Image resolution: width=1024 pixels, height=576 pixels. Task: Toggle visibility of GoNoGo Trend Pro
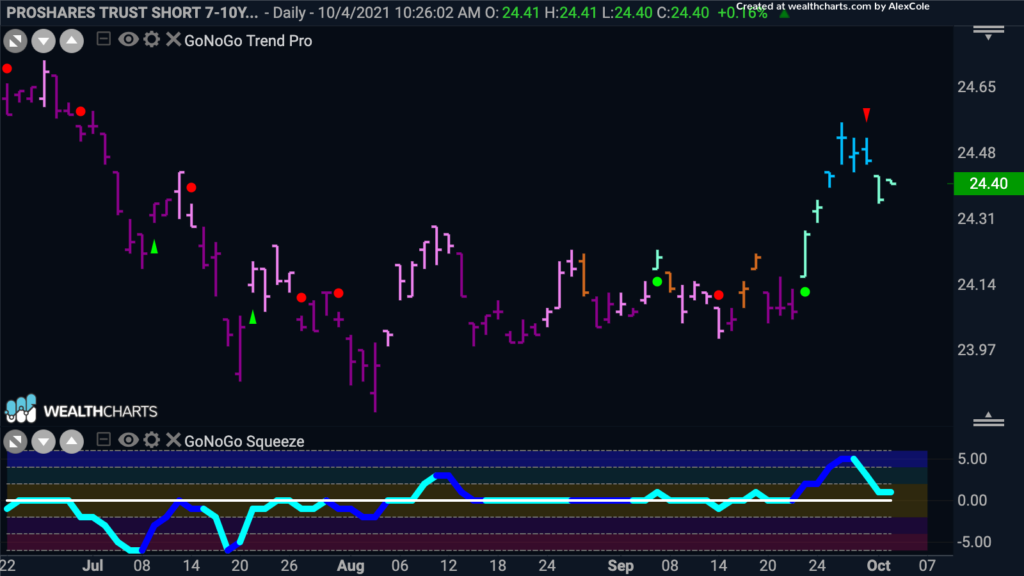tap(128, 40)
